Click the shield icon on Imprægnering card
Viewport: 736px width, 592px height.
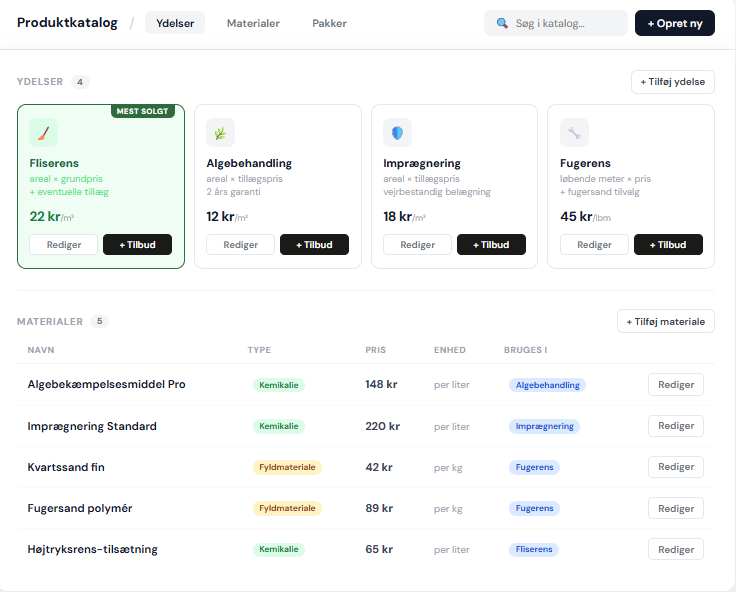pyautogui.click(x=397, y=132)
